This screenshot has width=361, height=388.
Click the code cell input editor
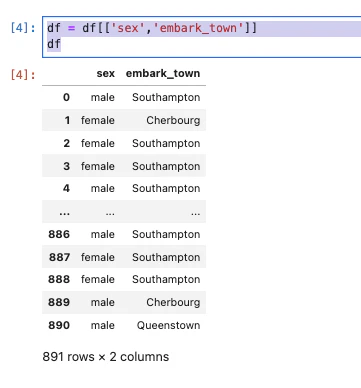click(202, 37)
